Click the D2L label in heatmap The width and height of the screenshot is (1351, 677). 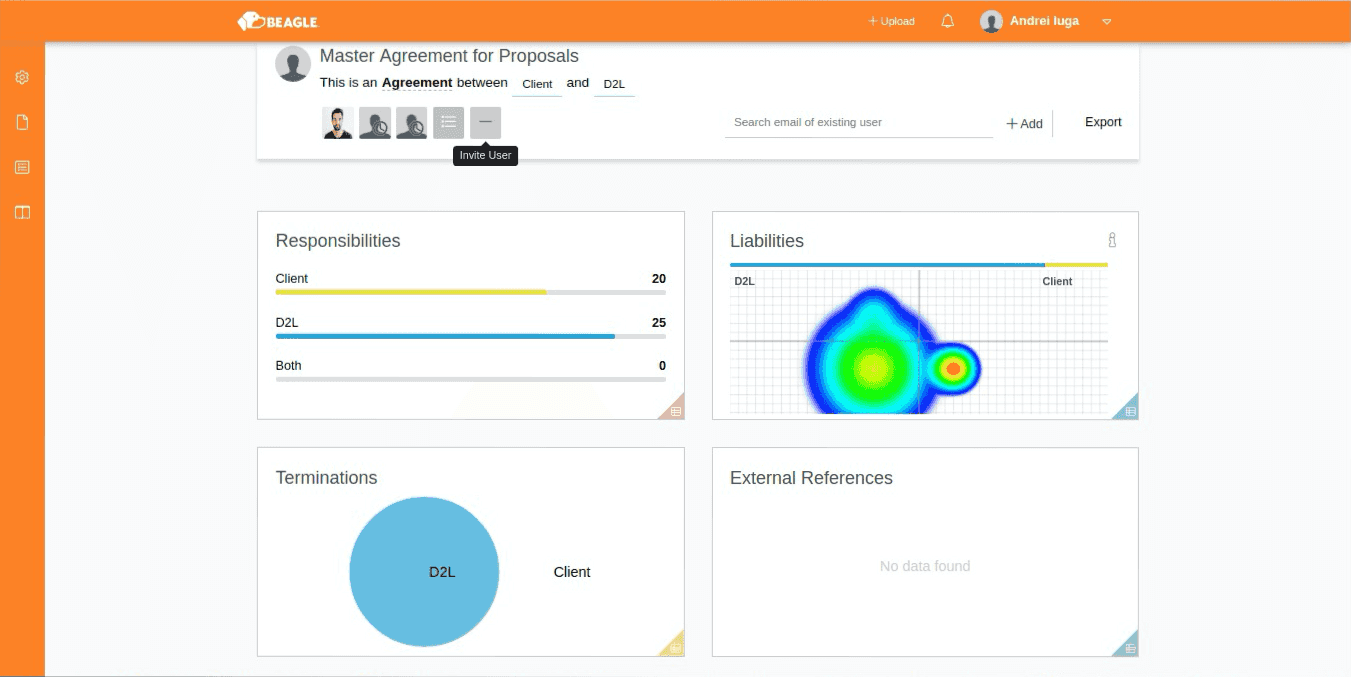click(x=745, y=282)
